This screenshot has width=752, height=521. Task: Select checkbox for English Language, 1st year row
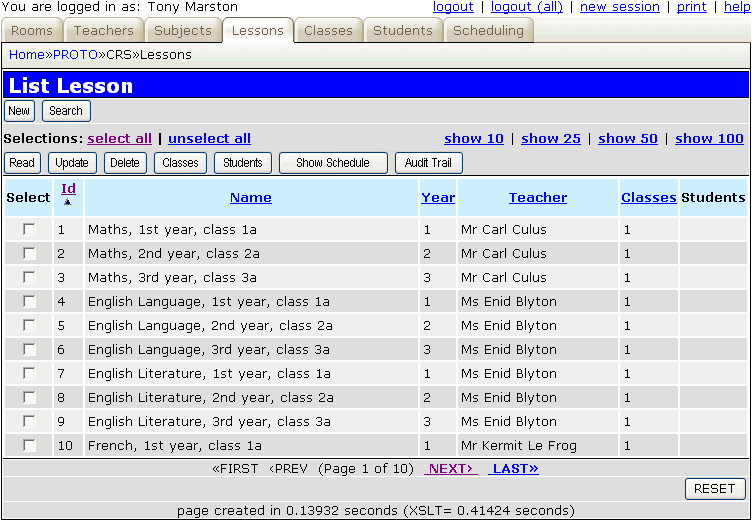(x=29, y=302)
